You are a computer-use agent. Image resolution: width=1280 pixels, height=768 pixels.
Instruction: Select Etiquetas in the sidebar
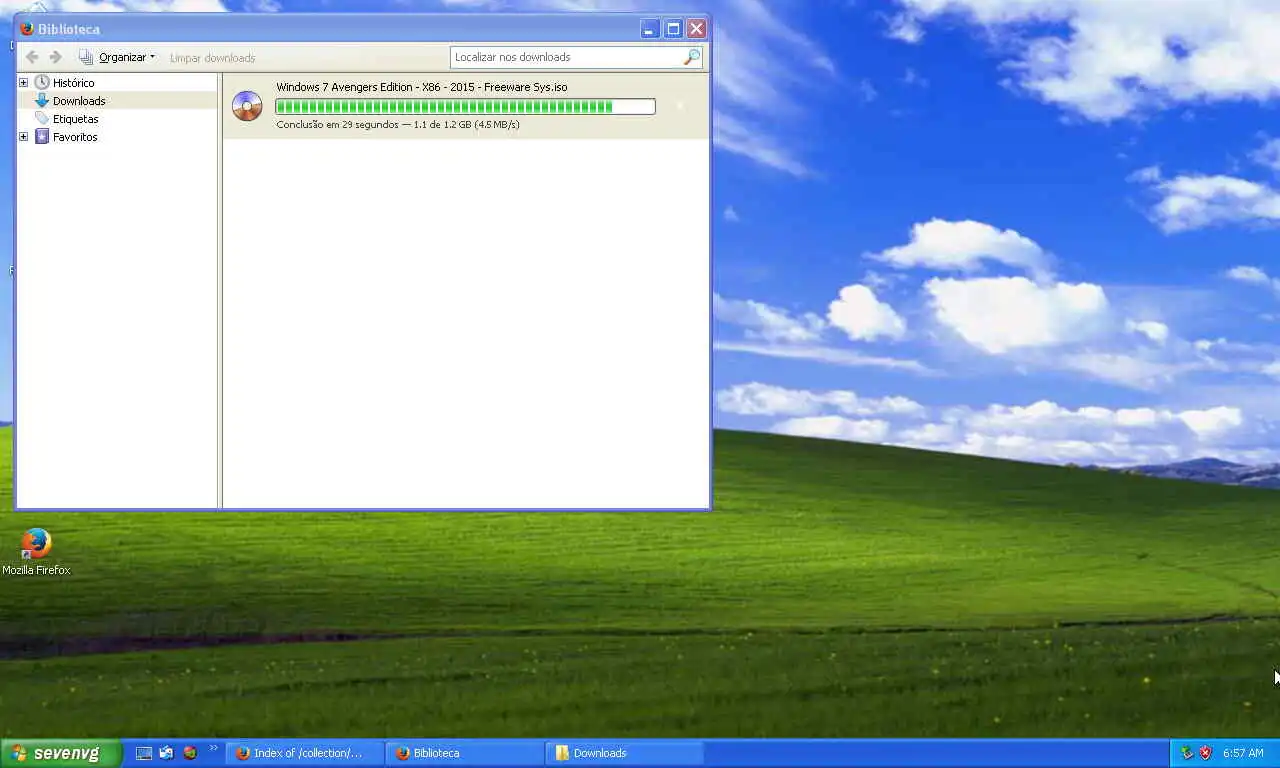(x=75, y=119)
